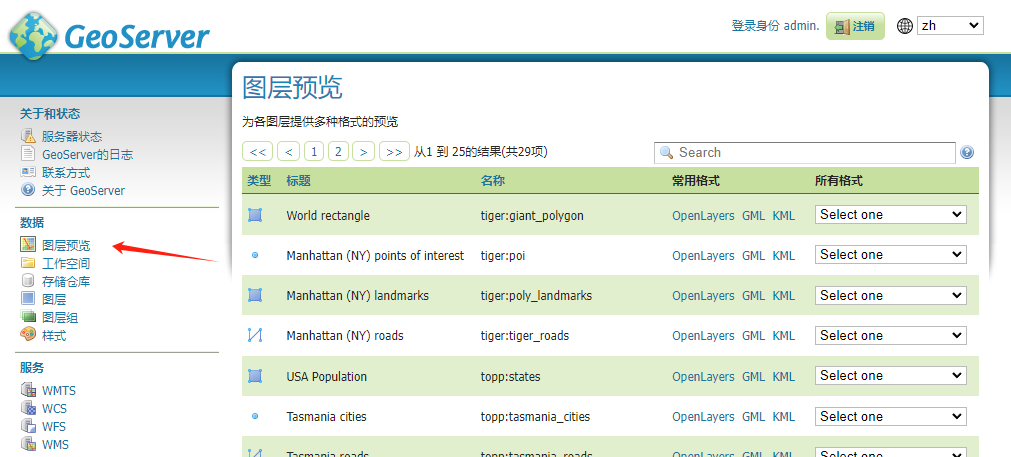Image resolution: width=1011 pixels, height=457 pixels.
Task: Sort table by 标题 column header
Action: tap(299, 181)
